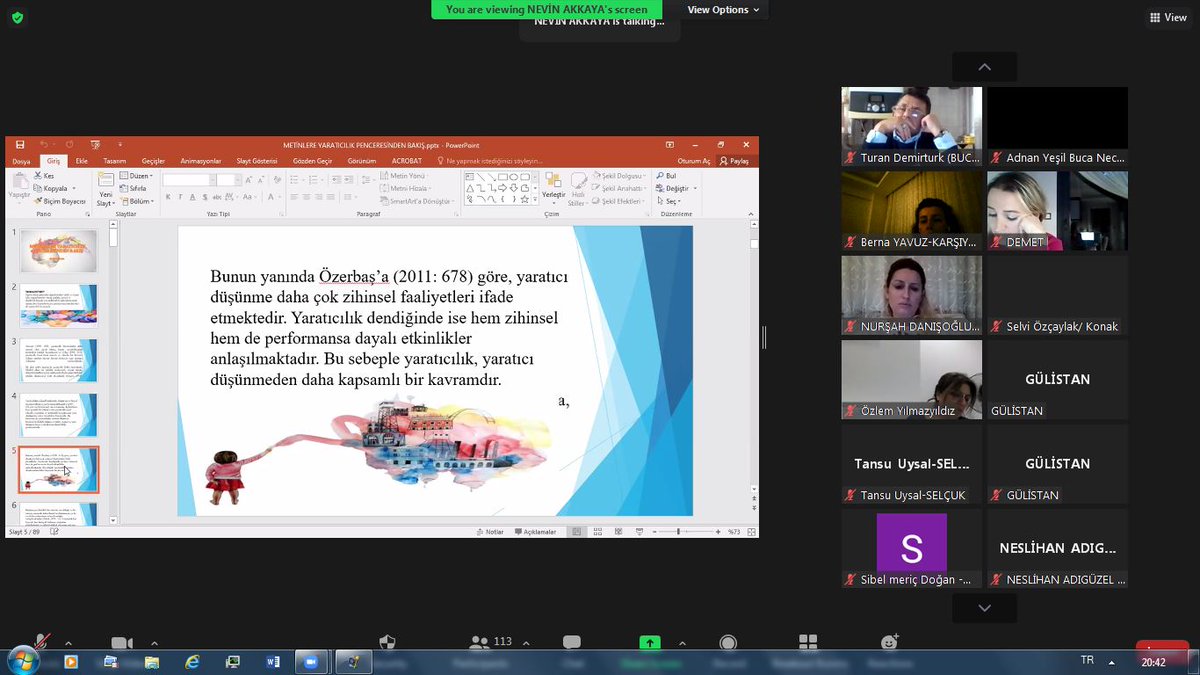Screen dimensions: 1200x675
Task: Toggle the Zoom camera video button
Action: [x=122, y=643]
